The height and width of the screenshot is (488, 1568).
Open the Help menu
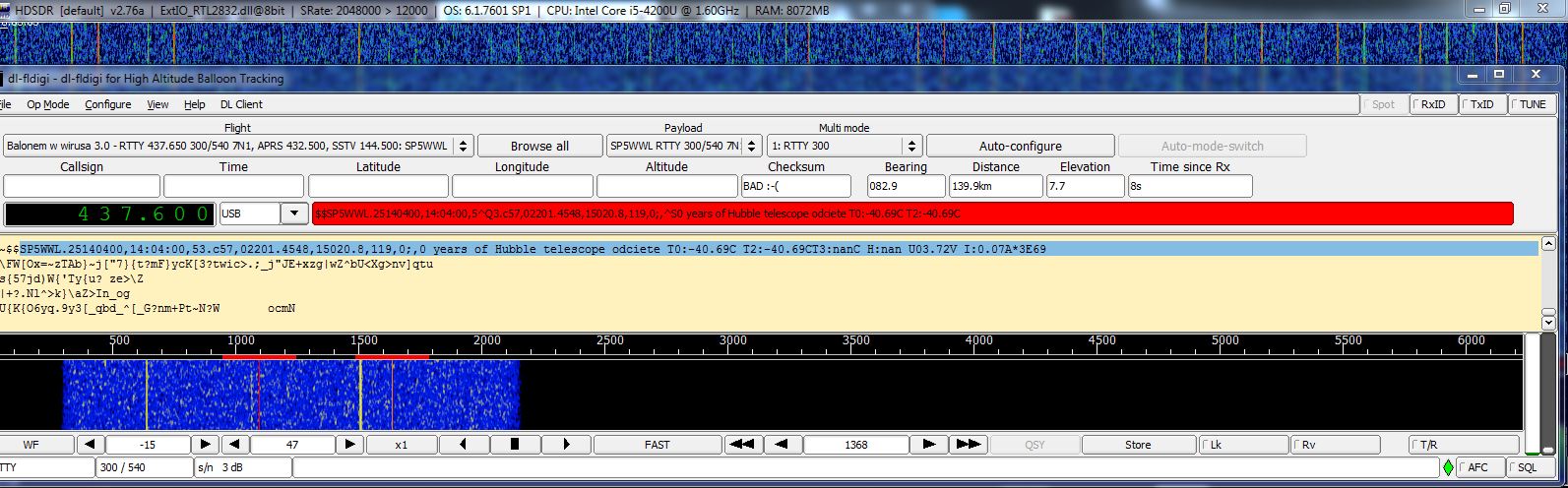(x=195, y=104)
